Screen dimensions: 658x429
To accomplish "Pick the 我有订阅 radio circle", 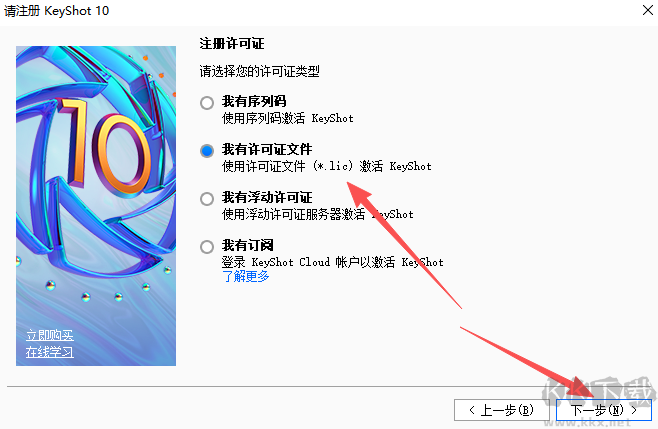I will 206,246.
